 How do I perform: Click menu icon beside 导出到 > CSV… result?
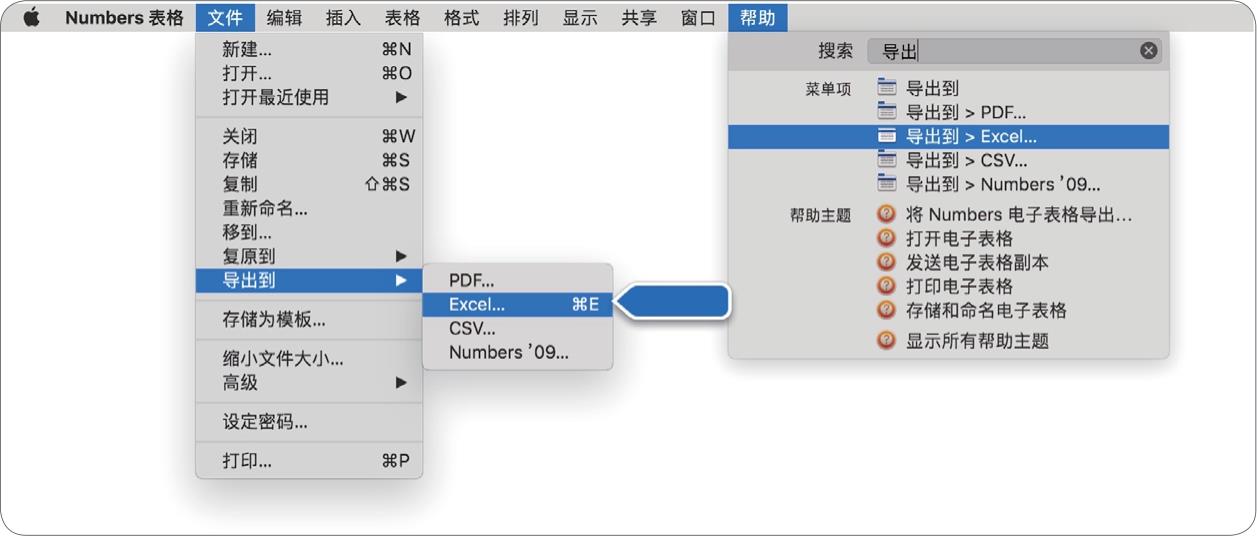[x=886, y=160]
